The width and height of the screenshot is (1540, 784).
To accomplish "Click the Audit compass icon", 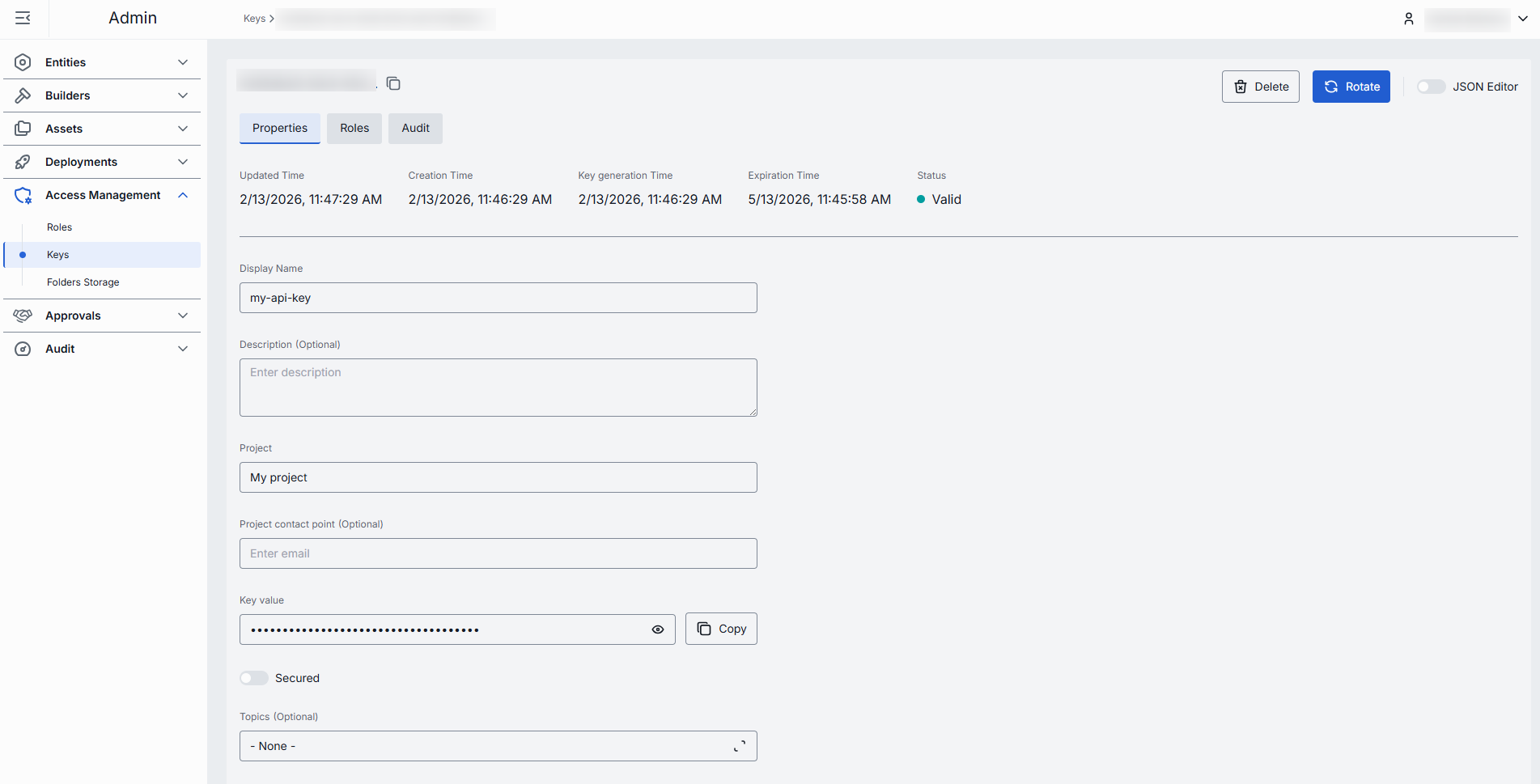I will pos(23,349).
